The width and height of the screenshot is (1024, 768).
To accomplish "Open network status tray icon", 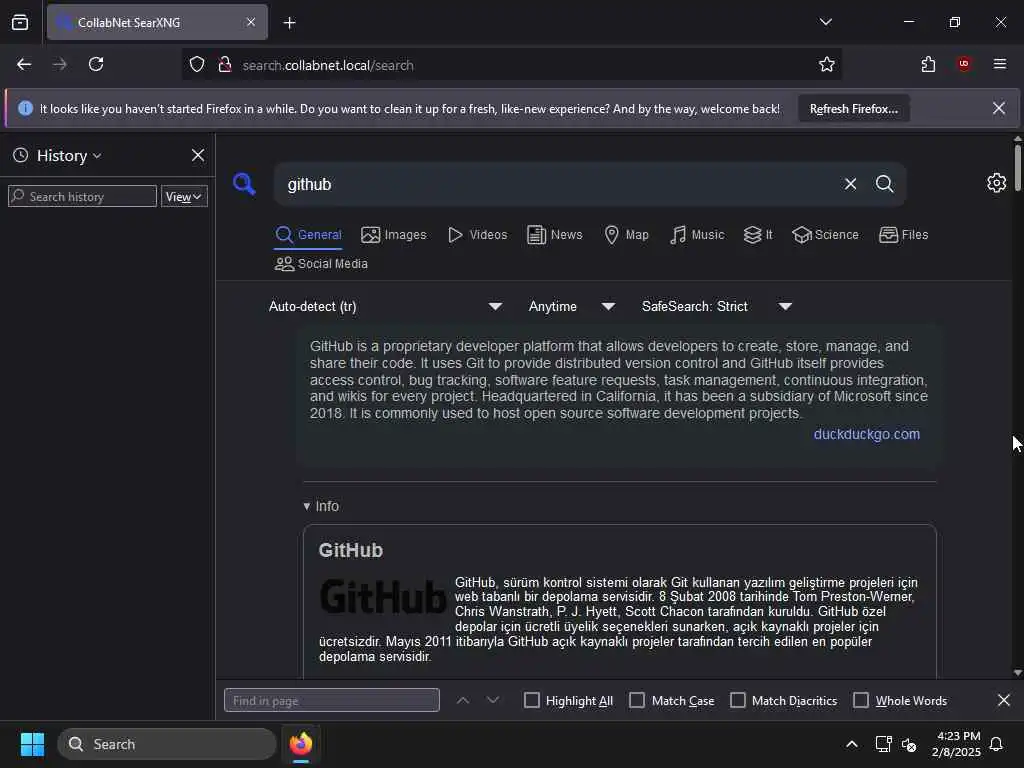I will (x=884, y=744).
